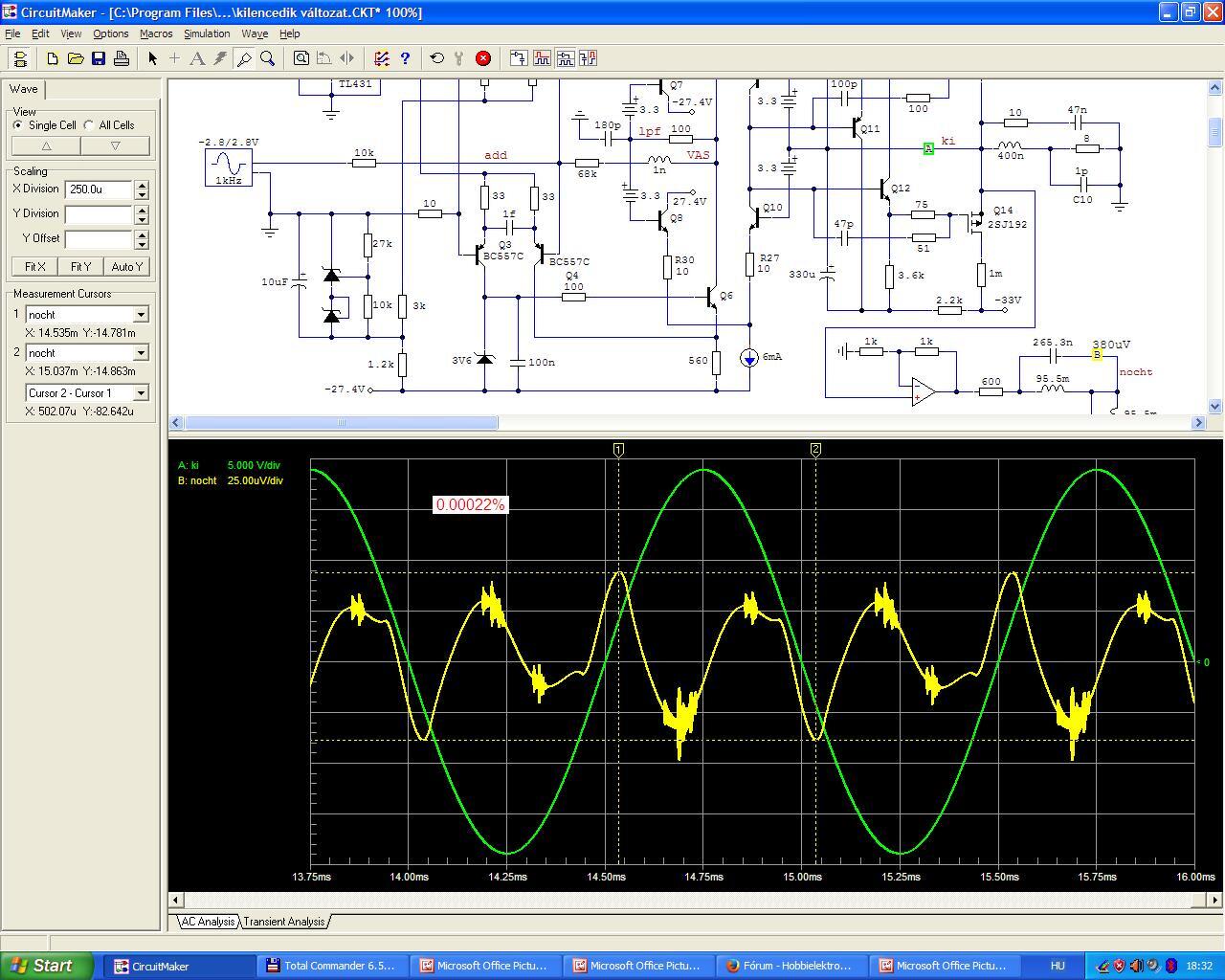Open cursor 1 waveform dropdown

(x=141, y=315)
